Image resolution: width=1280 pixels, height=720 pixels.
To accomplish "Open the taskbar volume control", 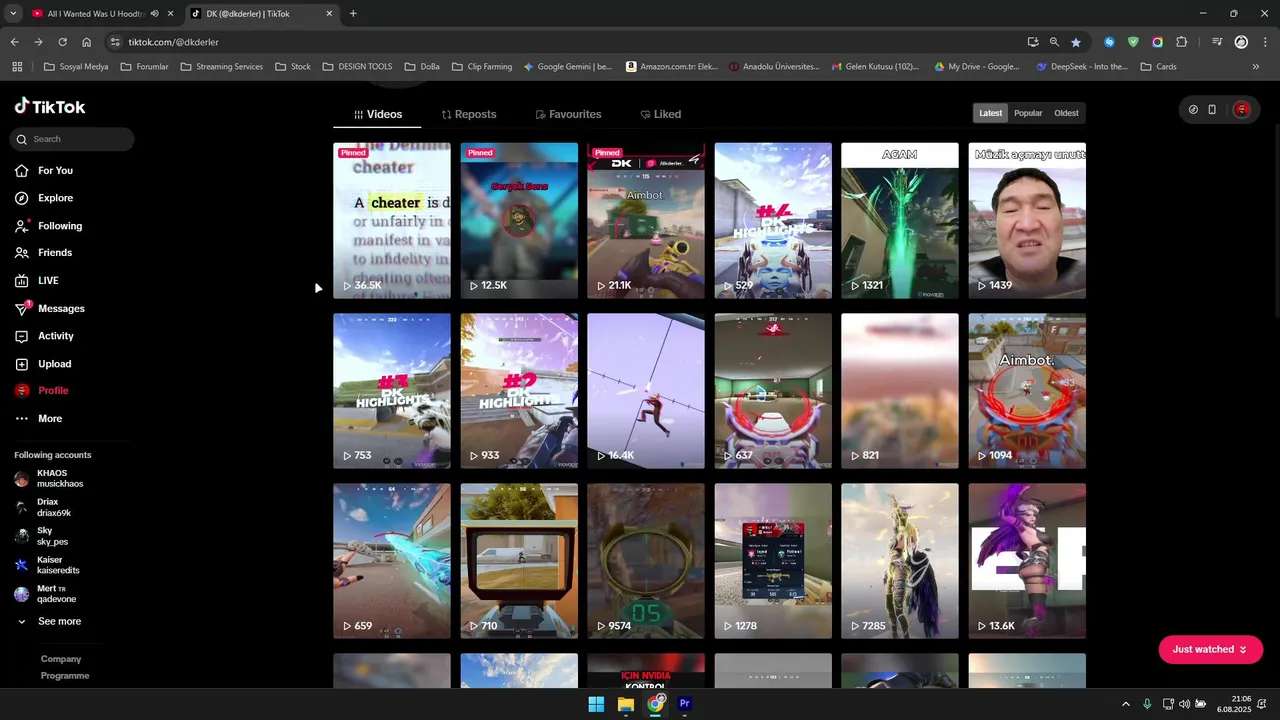I will pyautogui.click(x=1184, y=704).
